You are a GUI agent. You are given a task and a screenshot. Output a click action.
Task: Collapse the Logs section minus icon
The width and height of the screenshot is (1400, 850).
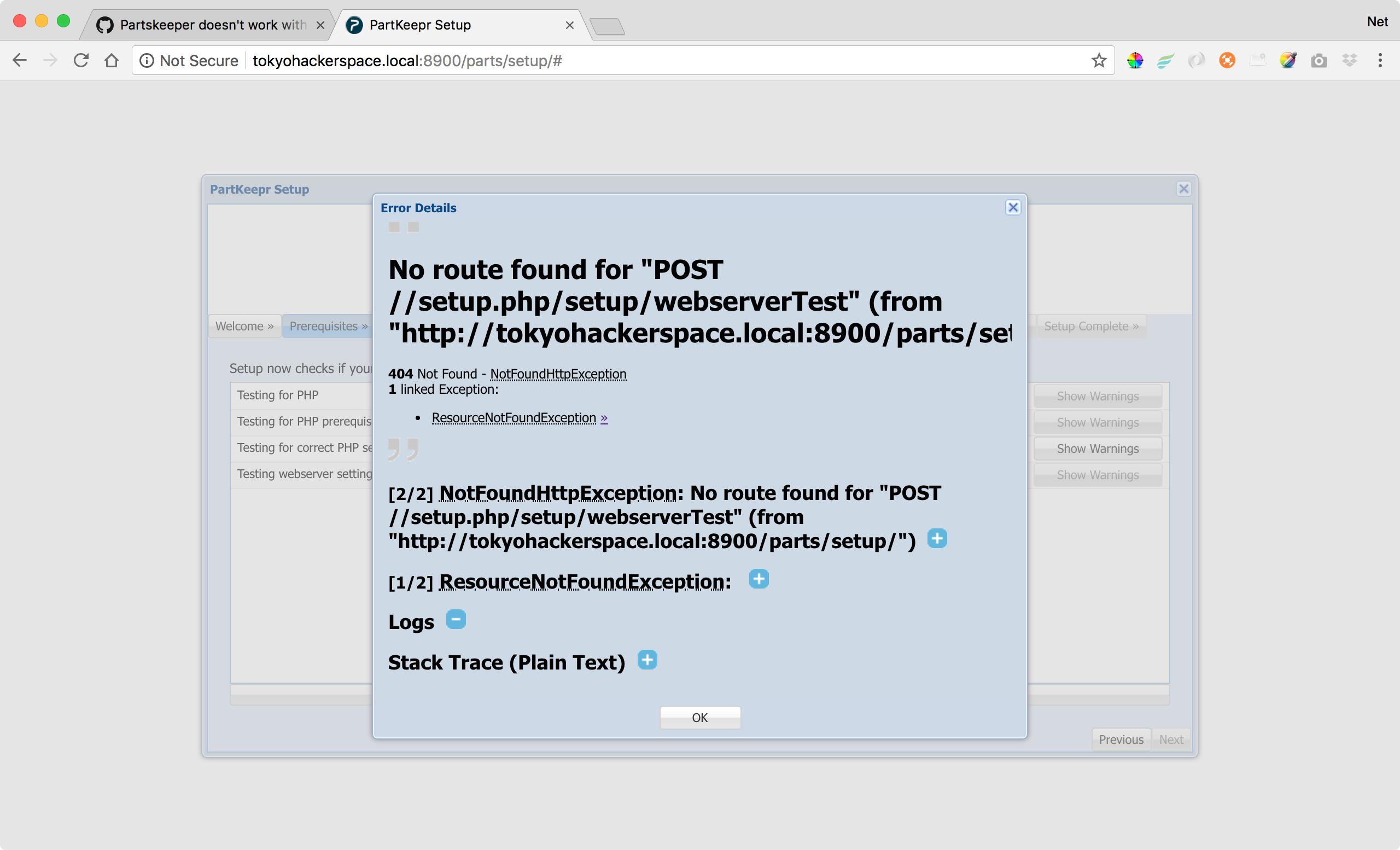455,619
